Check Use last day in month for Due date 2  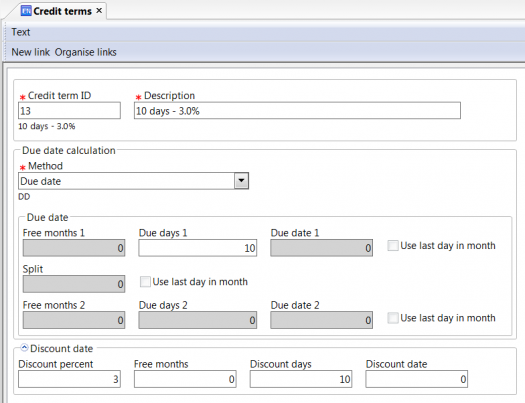pyautogui.click(x=393, y=318)
